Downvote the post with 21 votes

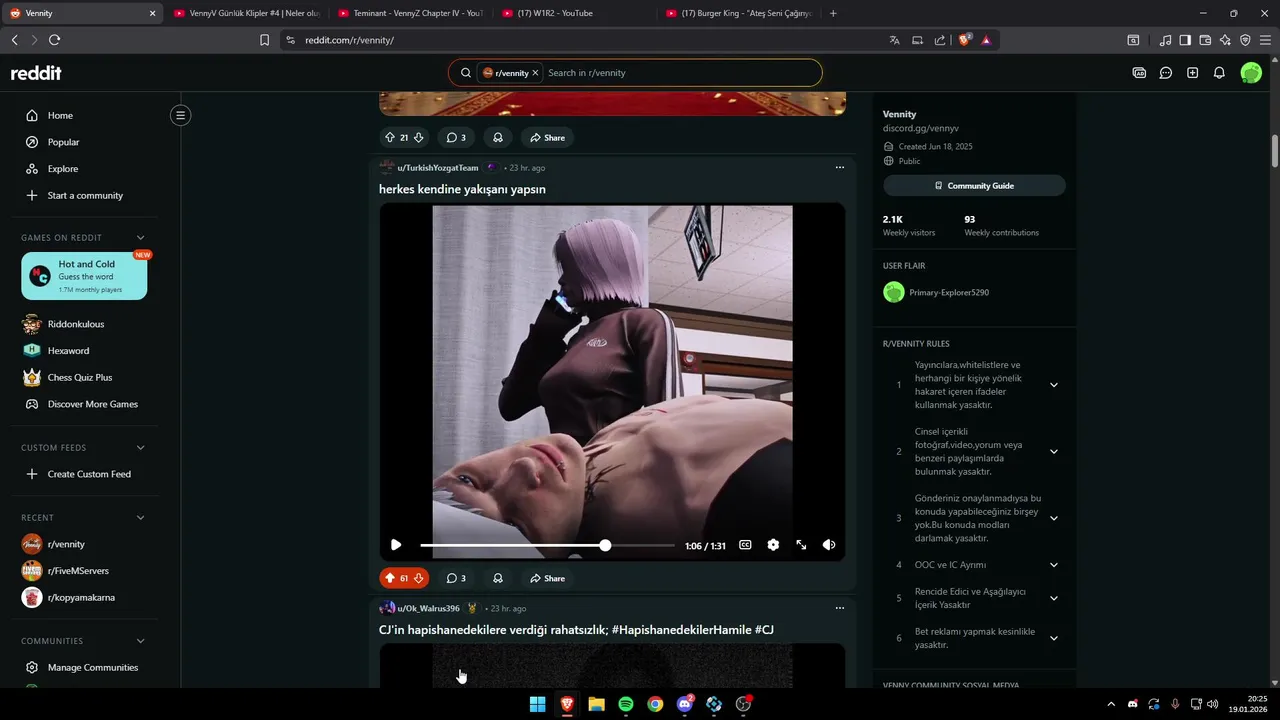(x=418, y=137)
